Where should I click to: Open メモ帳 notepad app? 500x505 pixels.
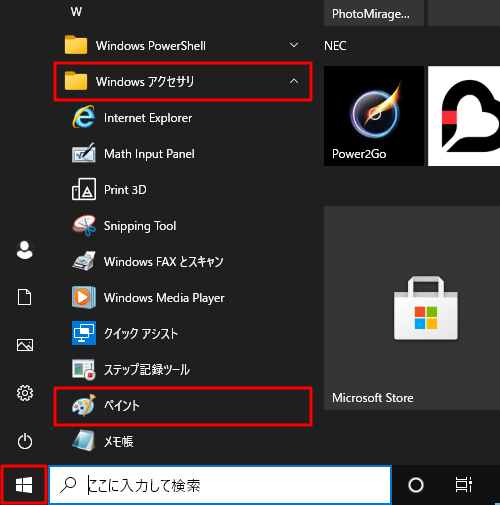click(183, 442)
